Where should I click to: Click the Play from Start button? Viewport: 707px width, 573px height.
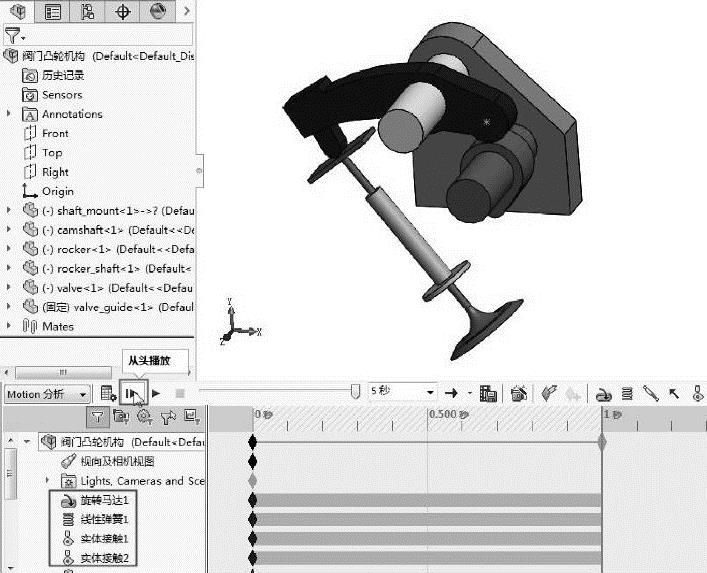click(133, 394)
